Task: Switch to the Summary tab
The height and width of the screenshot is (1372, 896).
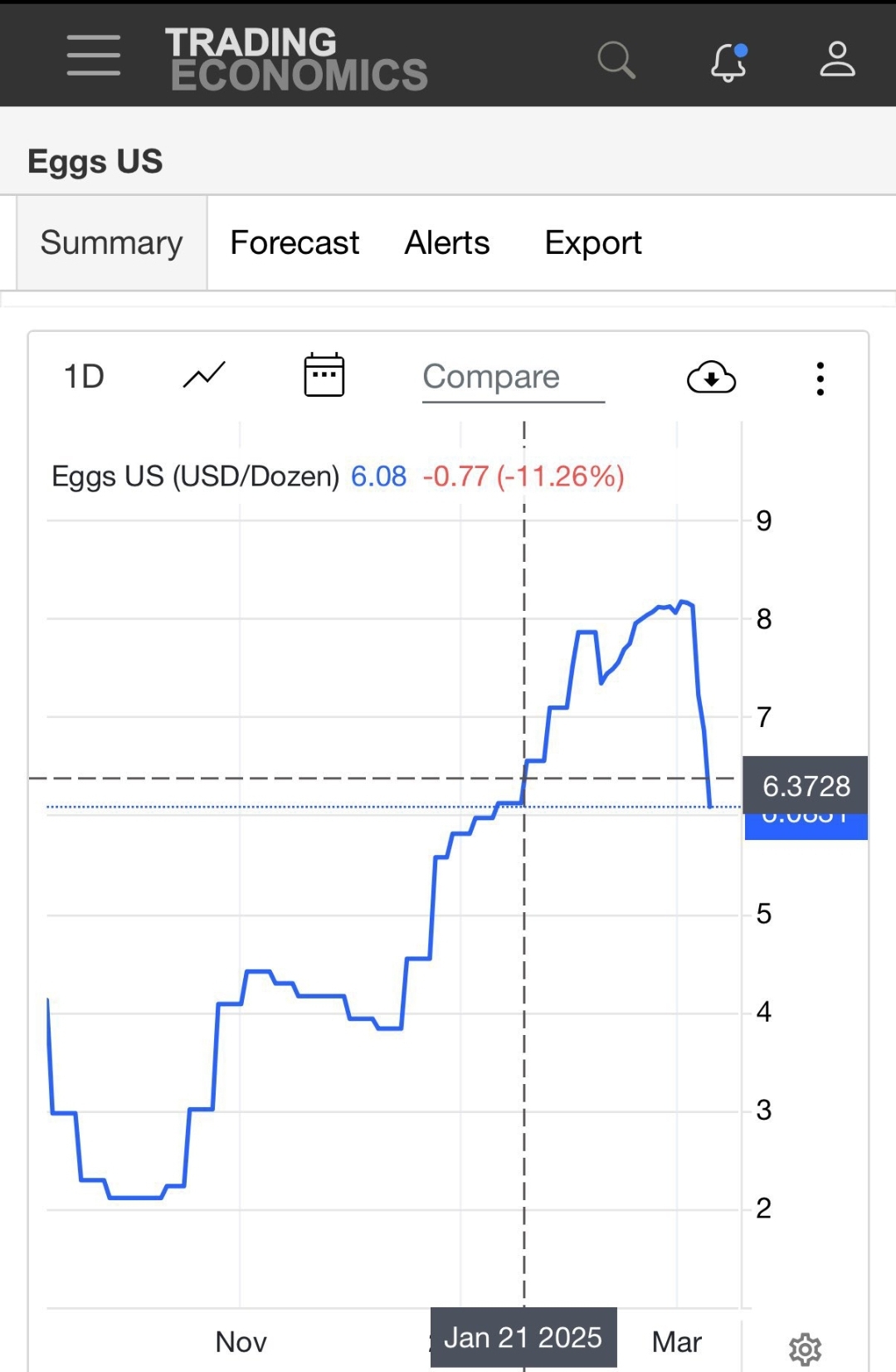Action: pos(112,243)
